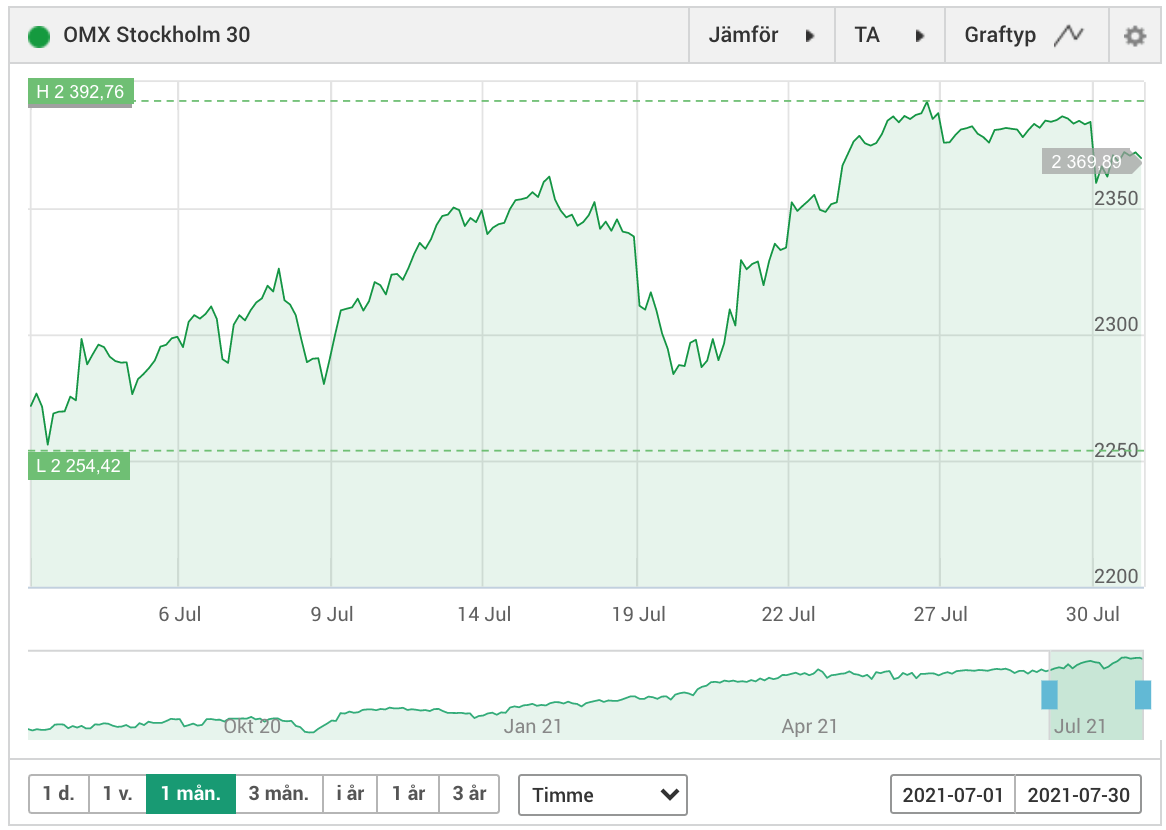1166x830 pixels.
Task: Click the green OMX Stockholm 30 dot
Action: 39,36
